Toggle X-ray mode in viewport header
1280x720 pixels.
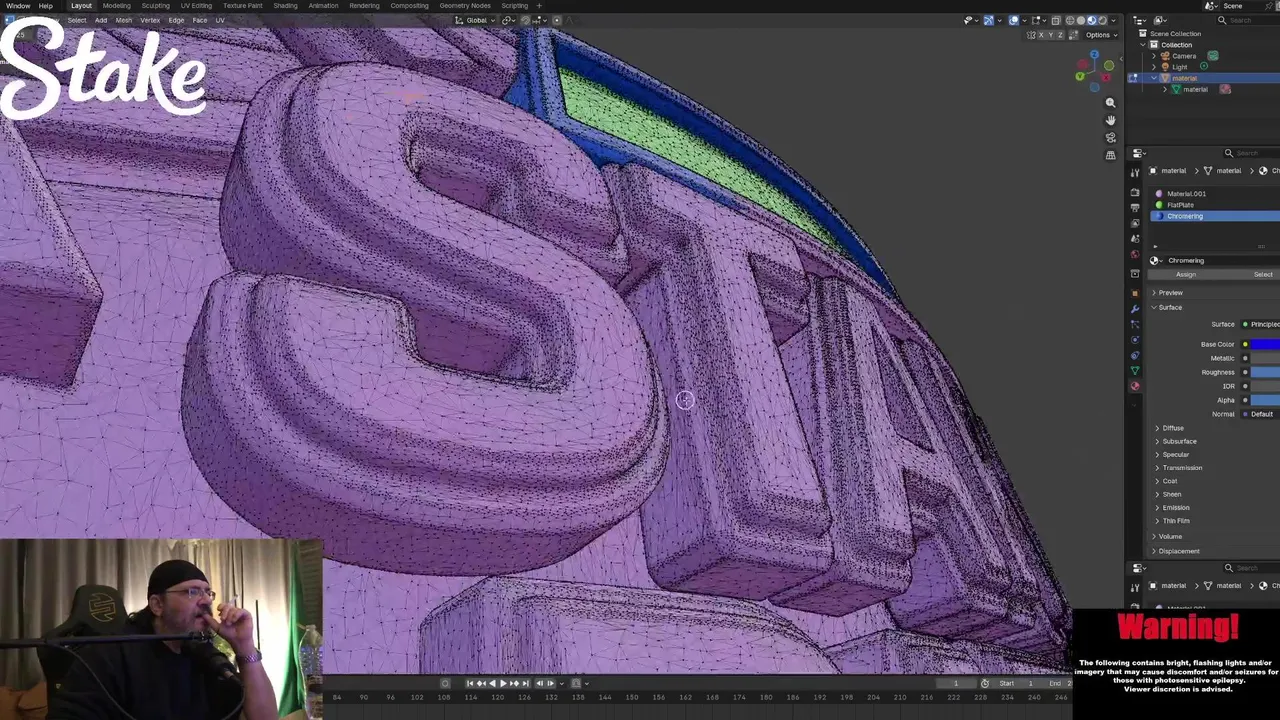pos(1056,20)
